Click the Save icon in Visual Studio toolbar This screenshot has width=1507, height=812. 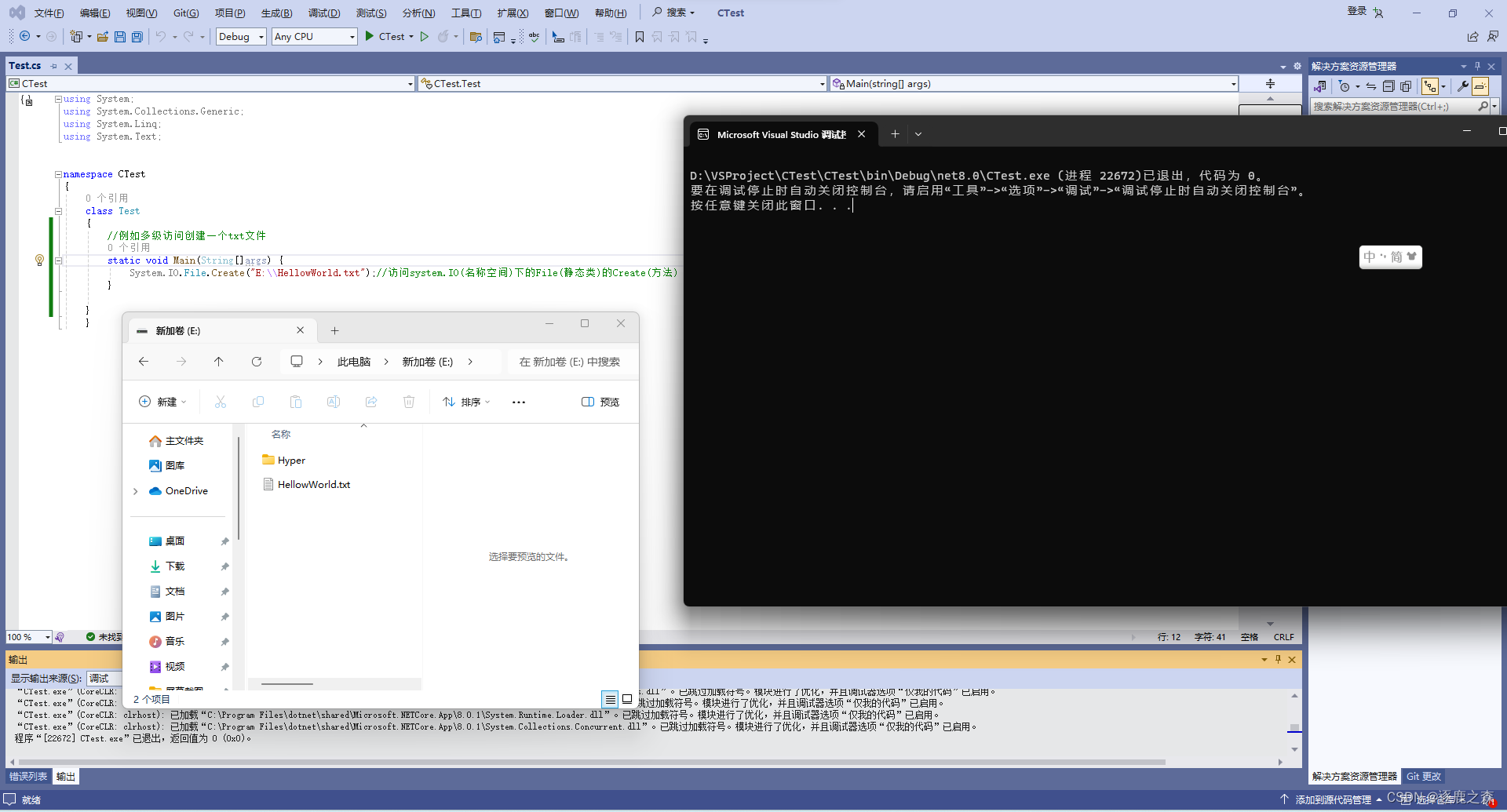(x=119, y=37)
